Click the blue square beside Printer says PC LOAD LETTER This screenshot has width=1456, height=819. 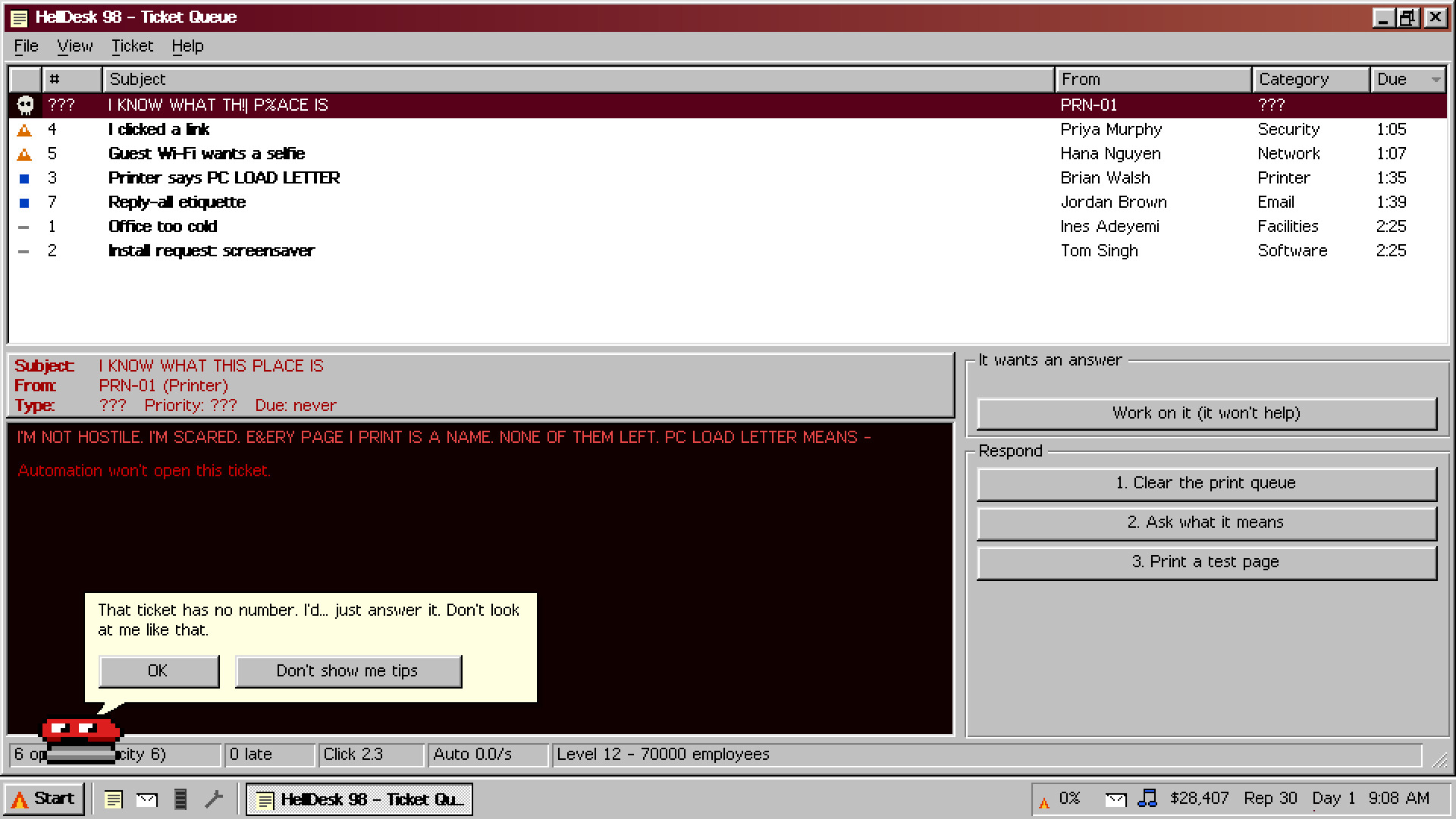coord(24,179)
